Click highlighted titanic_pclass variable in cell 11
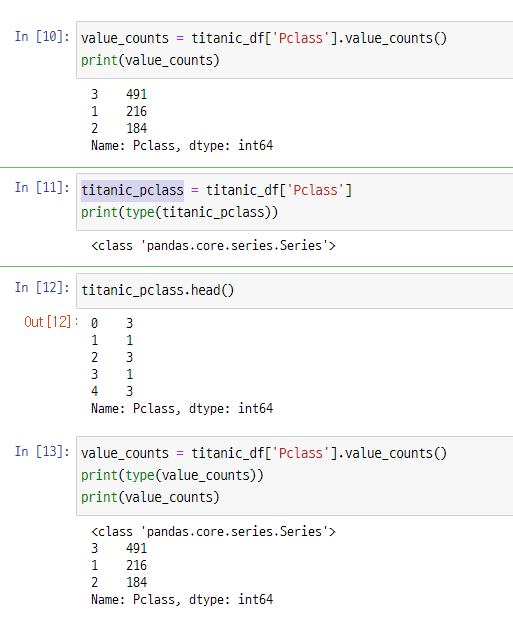 coord(132,190)
